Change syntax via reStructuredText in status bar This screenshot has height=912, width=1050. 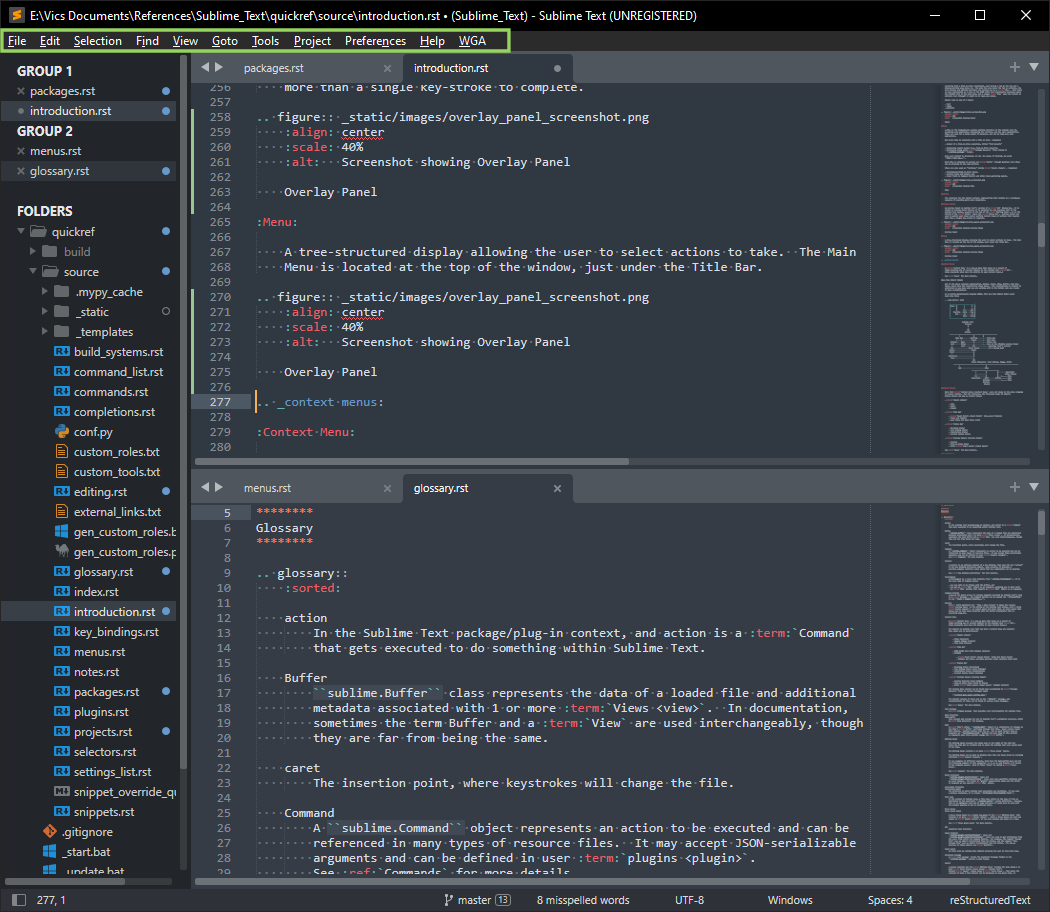click(989, 900)
